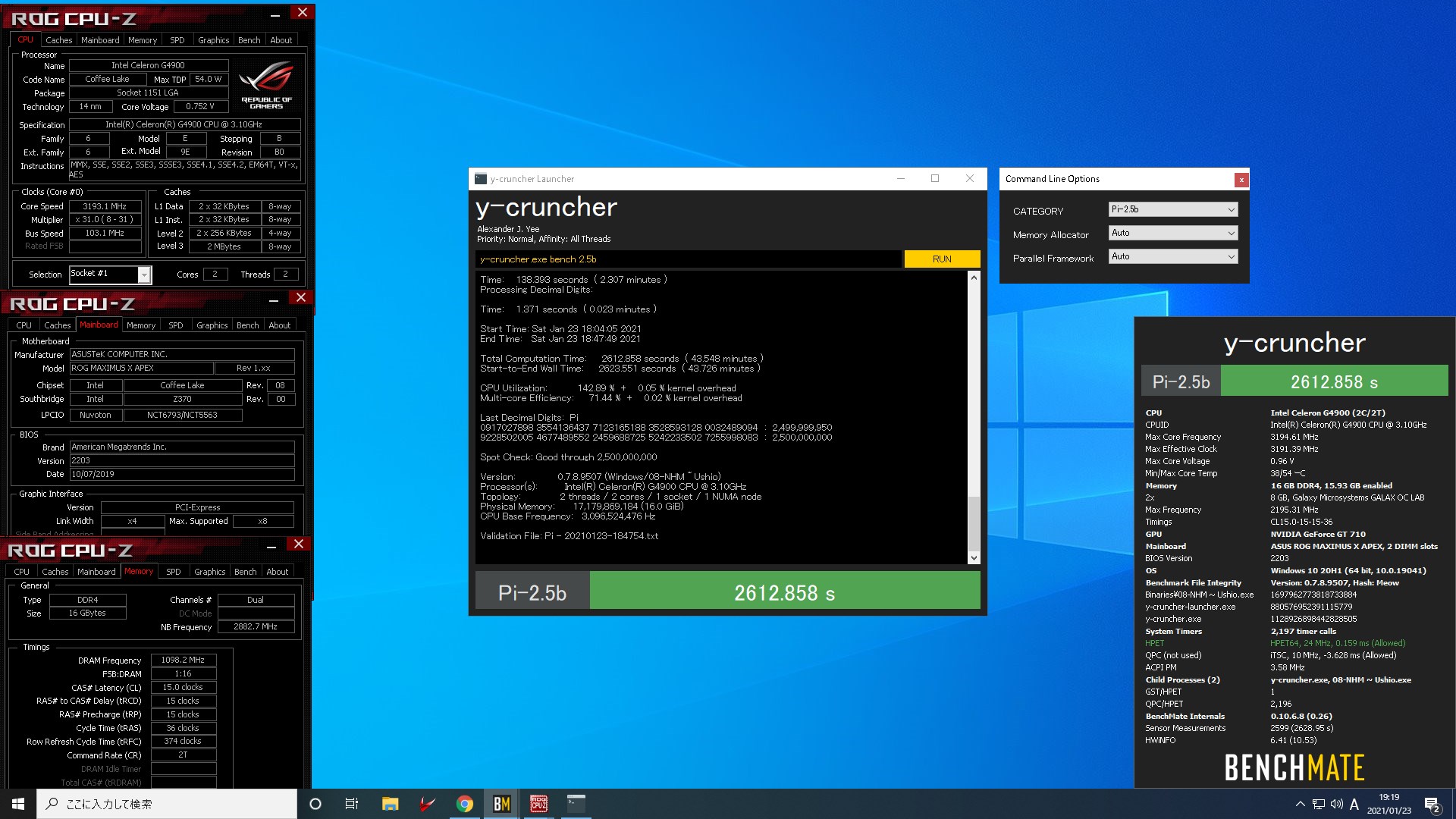The height and width of the screenshot is (819, 1456).
Task: Click the ROG MAXIMUS X APEX model field
Action: click(141, 368)
